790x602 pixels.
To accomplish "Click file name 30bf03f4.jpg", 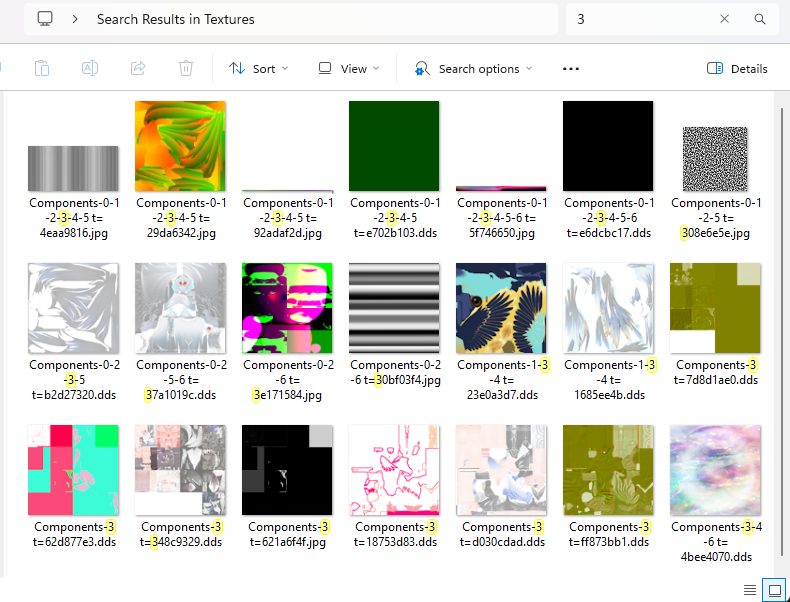I will (408, 380).
